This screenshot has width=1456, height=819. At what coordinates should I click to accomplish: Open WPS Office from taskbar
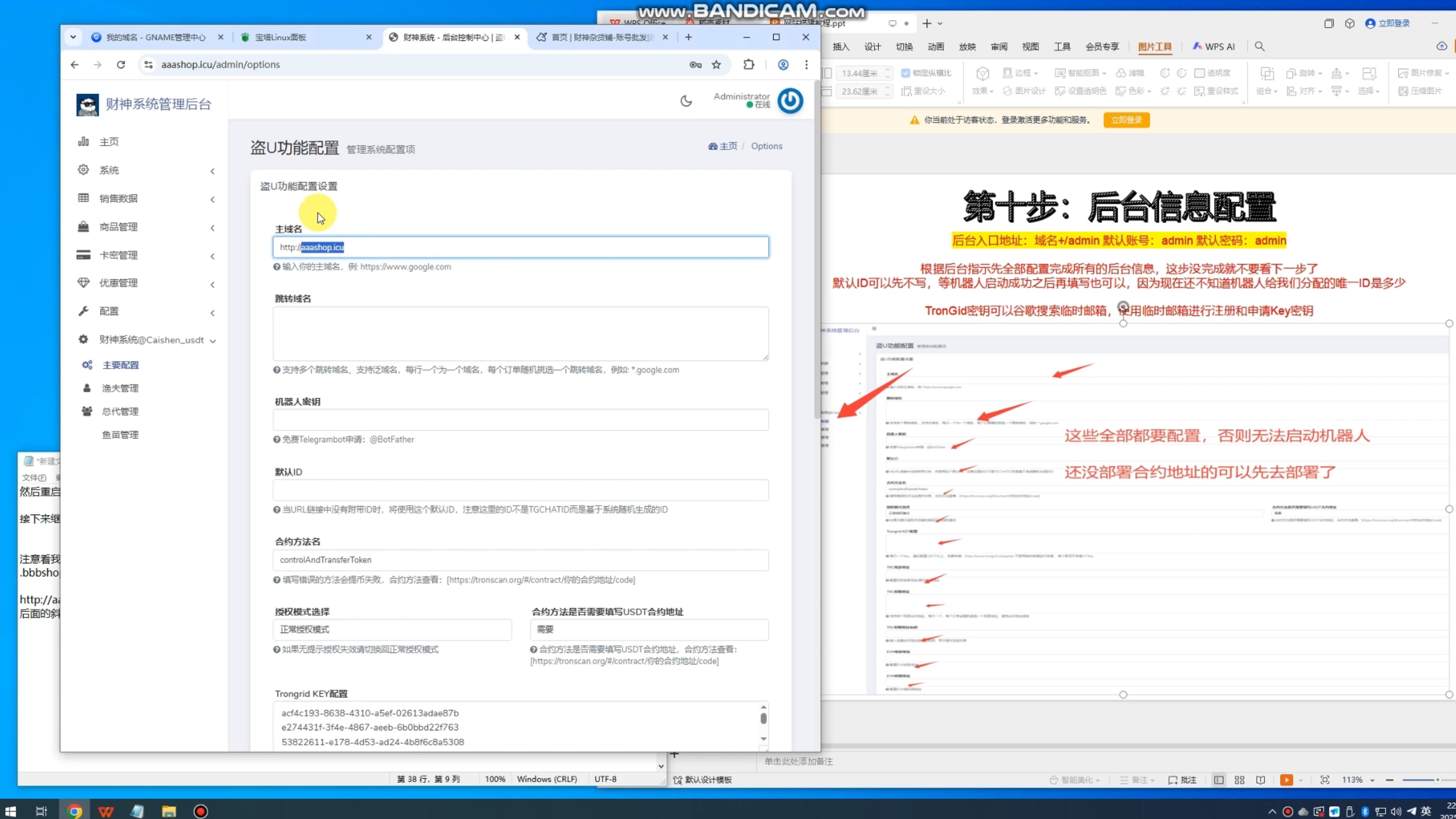pyautogui.click(x=106, y=811)
